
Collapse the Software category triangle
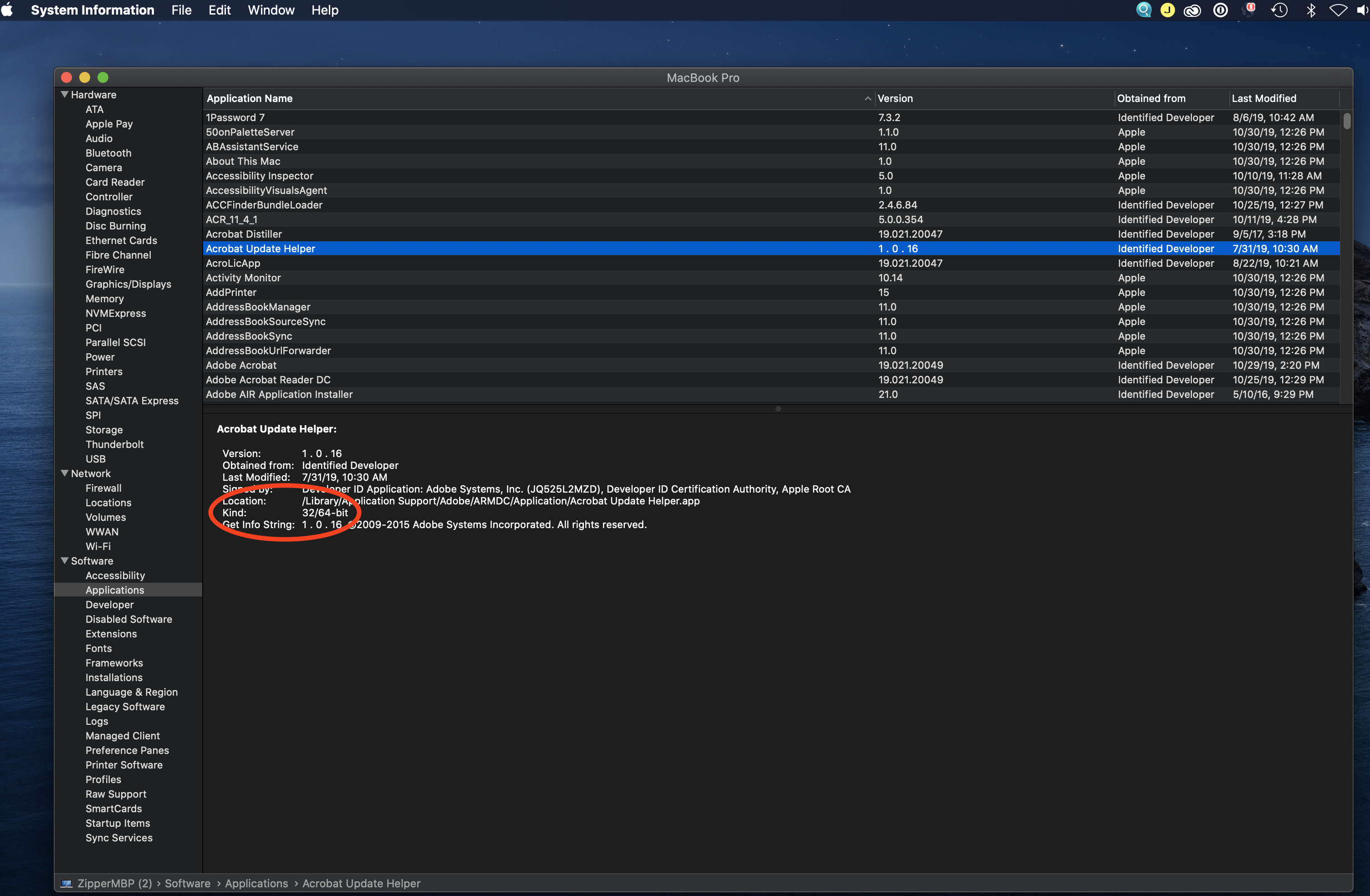(x=65, y=560)
